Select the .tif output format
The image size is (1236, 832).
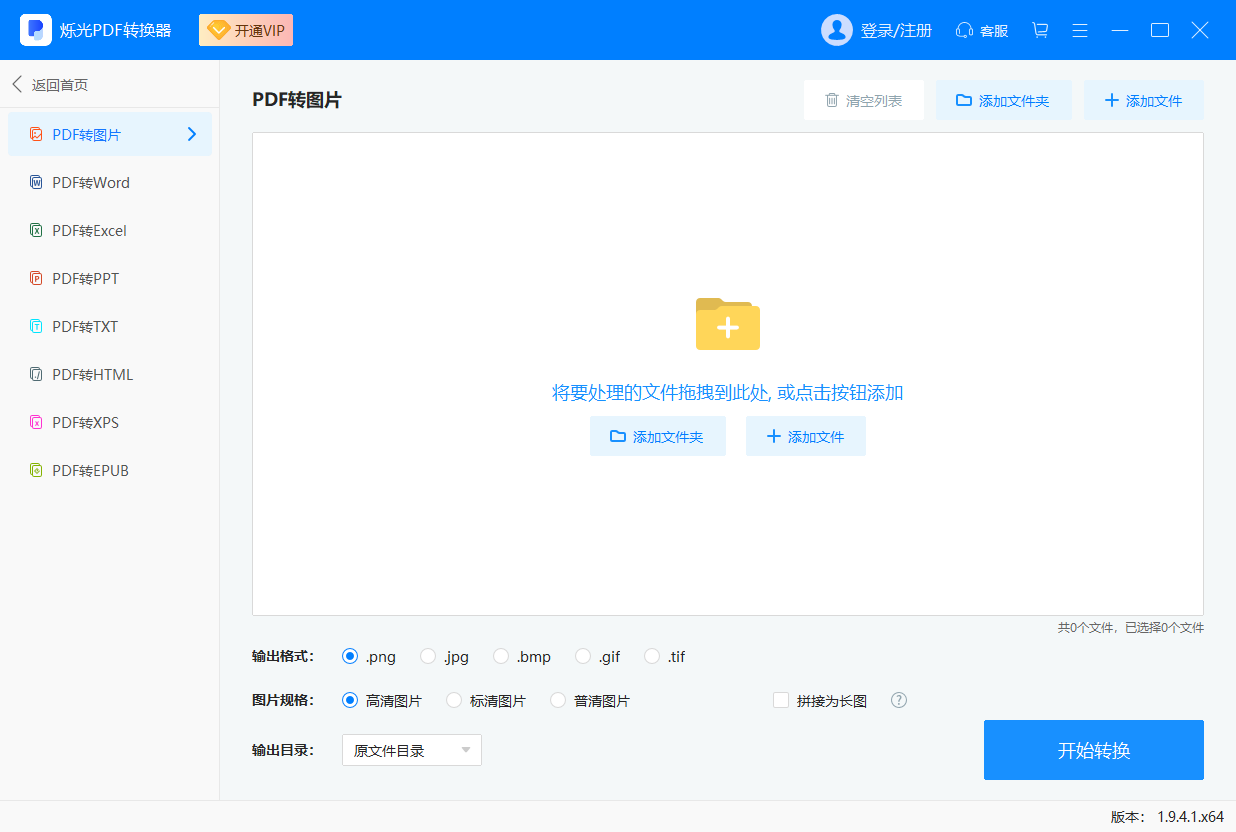coord(652,656)
